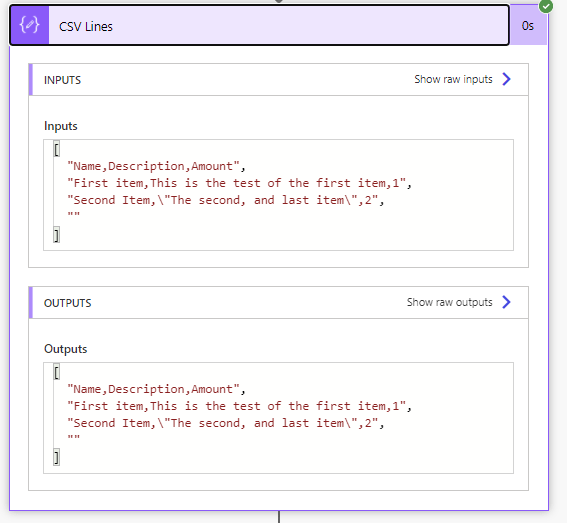Click the Outputs code box closing bracket

(56, 458)
